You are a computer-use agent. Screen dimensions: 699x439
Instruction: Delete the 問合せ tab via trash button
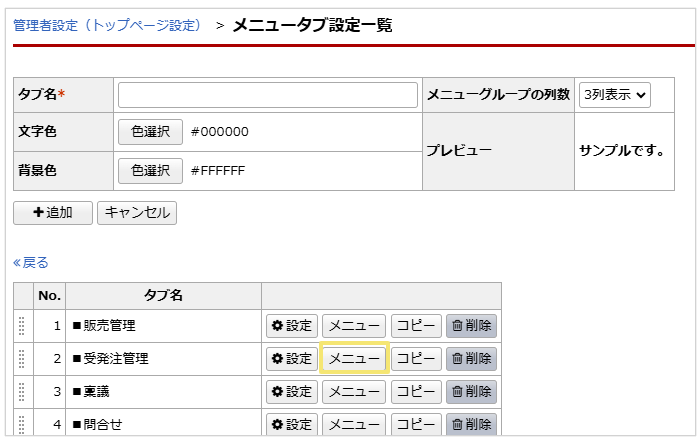(471, 424)
